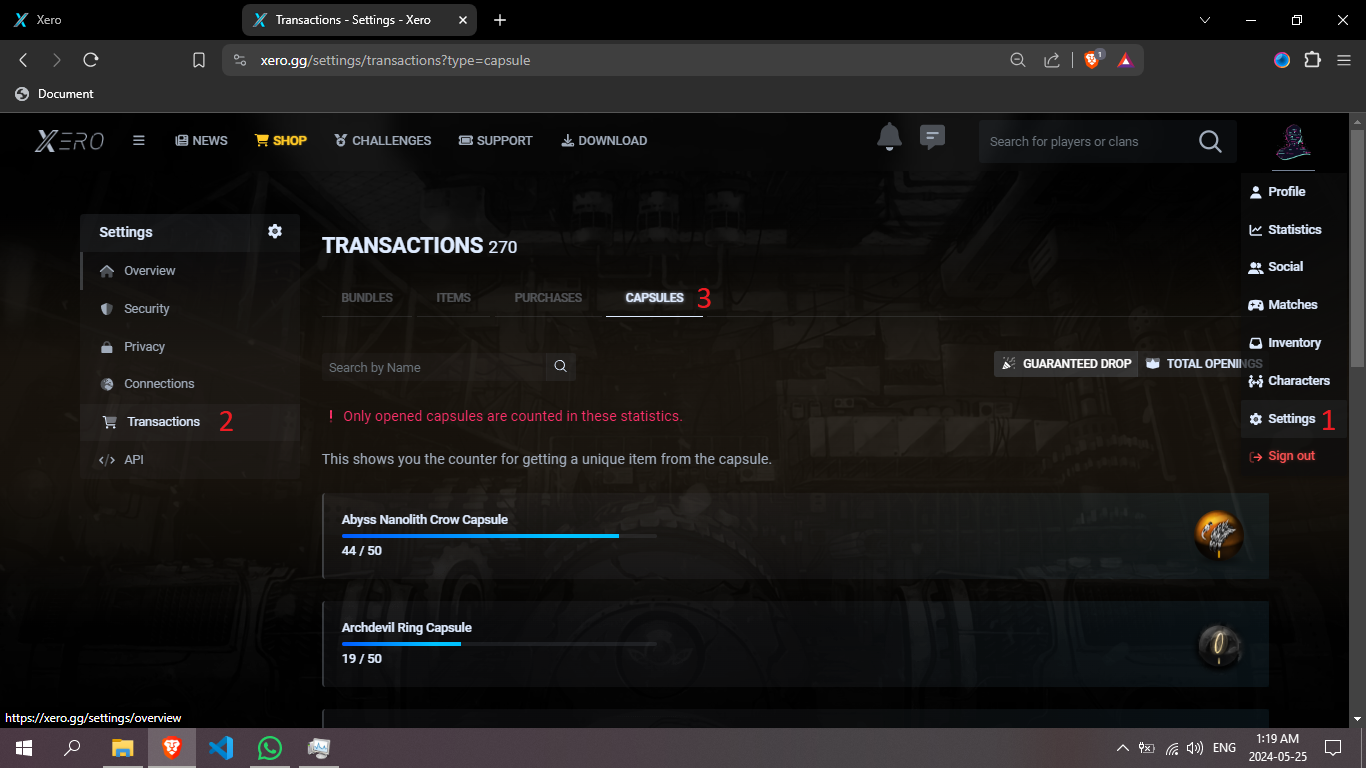
Task: Open the Brave browser main menu
Action: click(x=1344, y=60)
